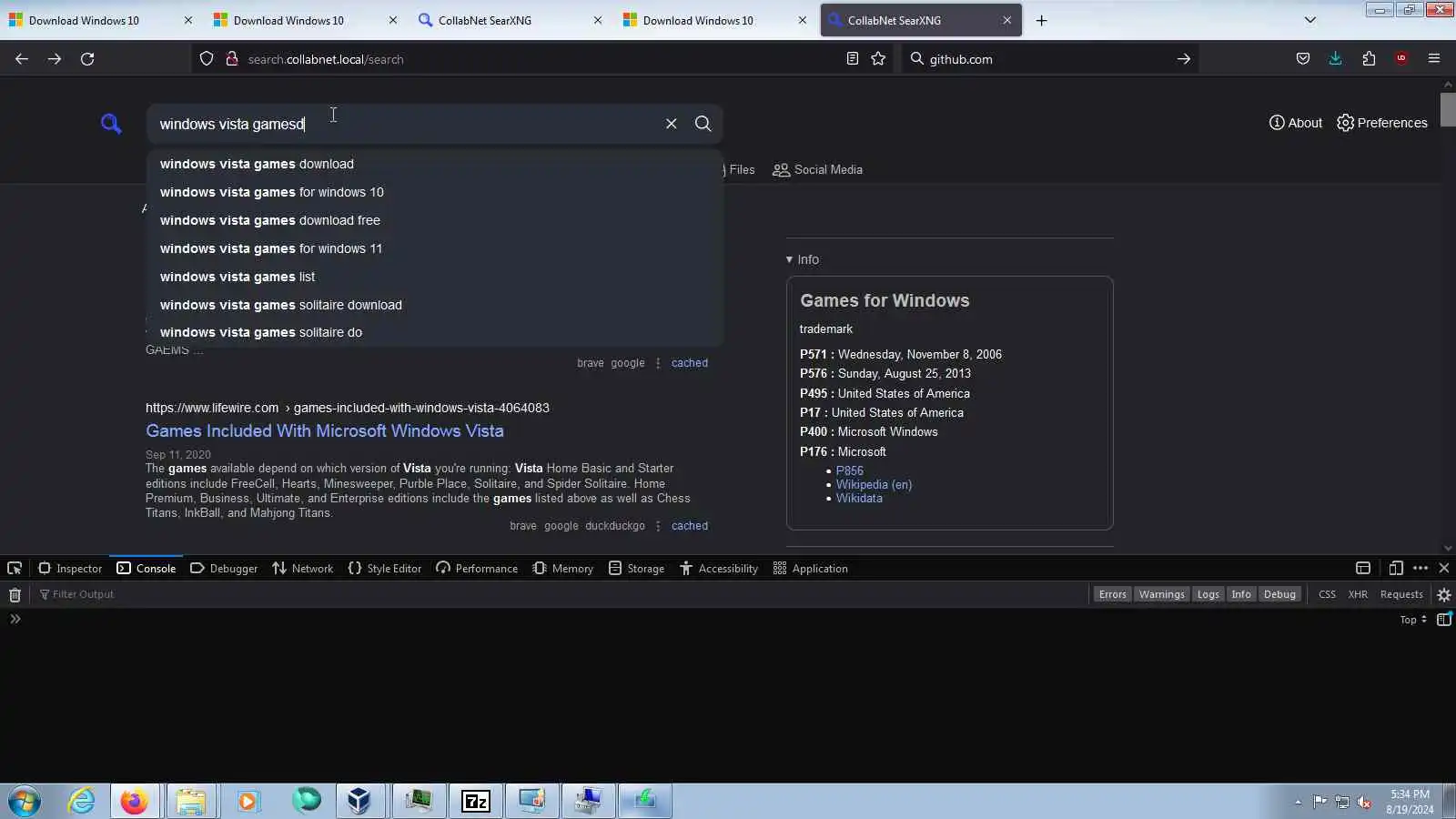Open Memory tab in DevTools
Screen dimensions: 1456x819
[563, 569]
